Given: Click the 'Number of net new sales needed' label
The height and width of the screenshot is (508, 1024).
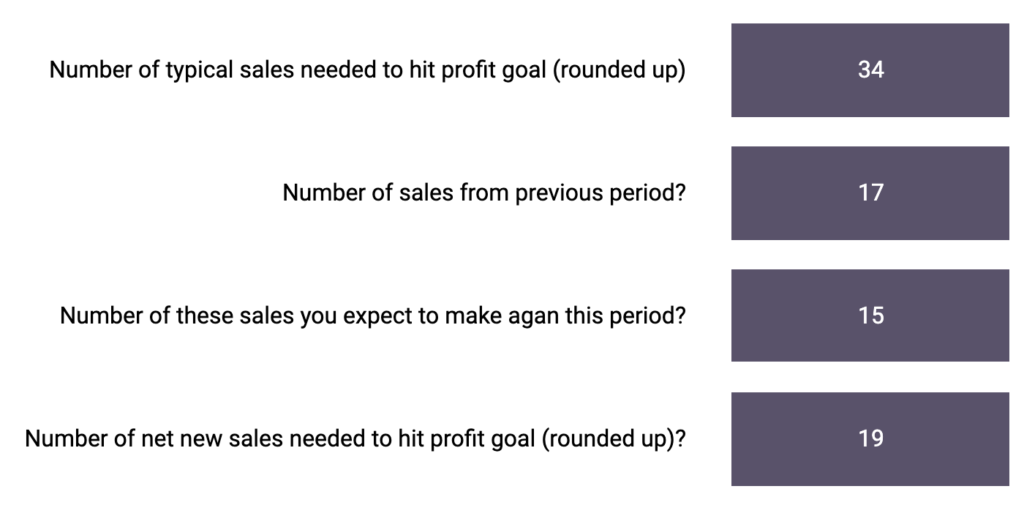Looking at the screenshot, I should click(x=356, y=439).
